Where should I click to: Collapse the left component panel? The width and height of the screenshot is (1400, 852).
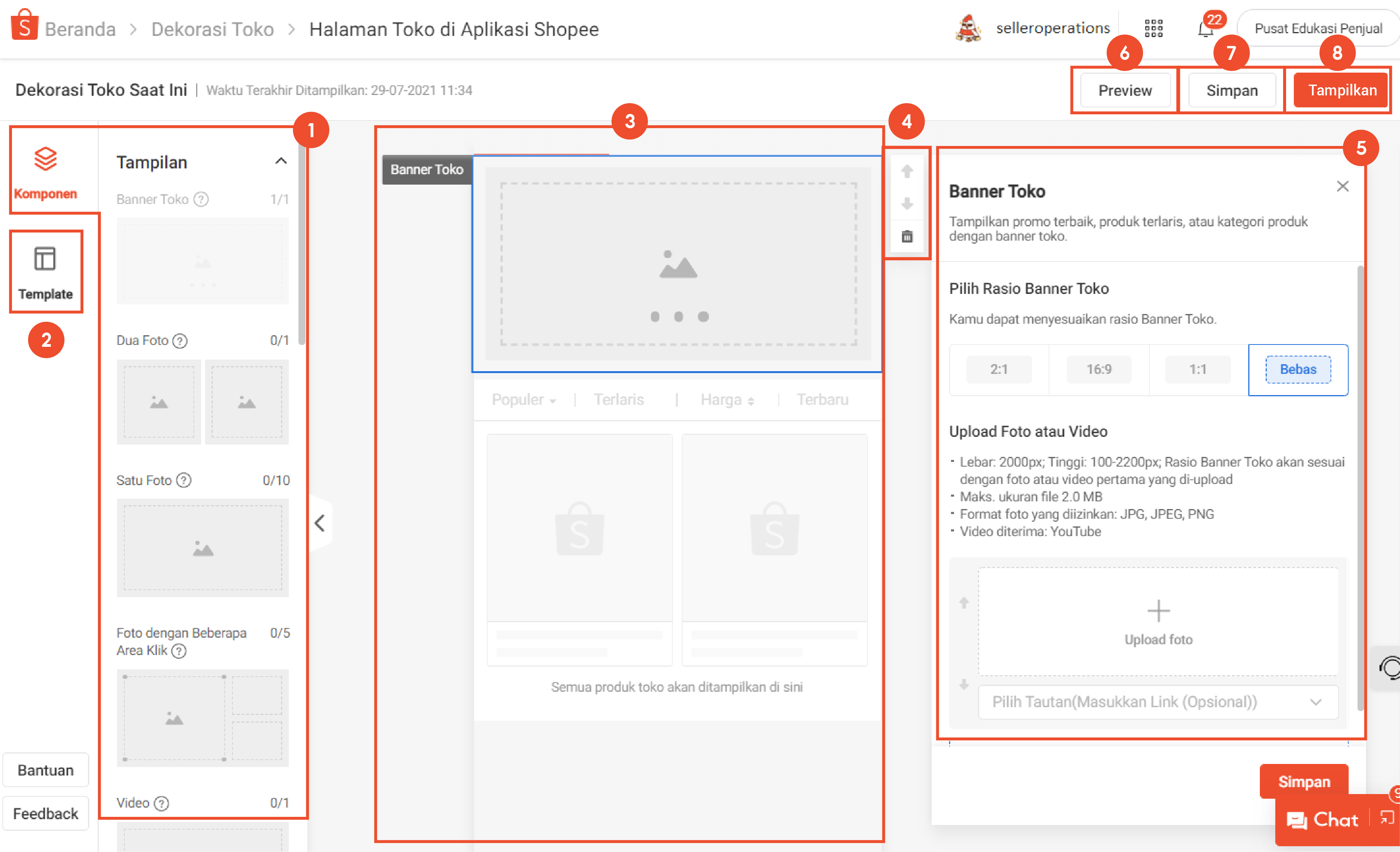pos(320,523)
